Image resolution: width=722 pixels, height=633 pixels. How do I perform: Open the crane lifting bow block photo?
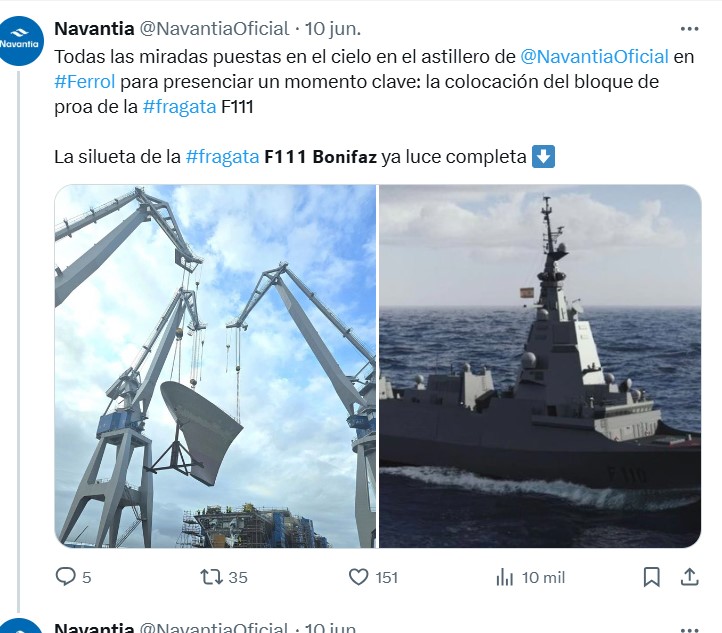215,366
